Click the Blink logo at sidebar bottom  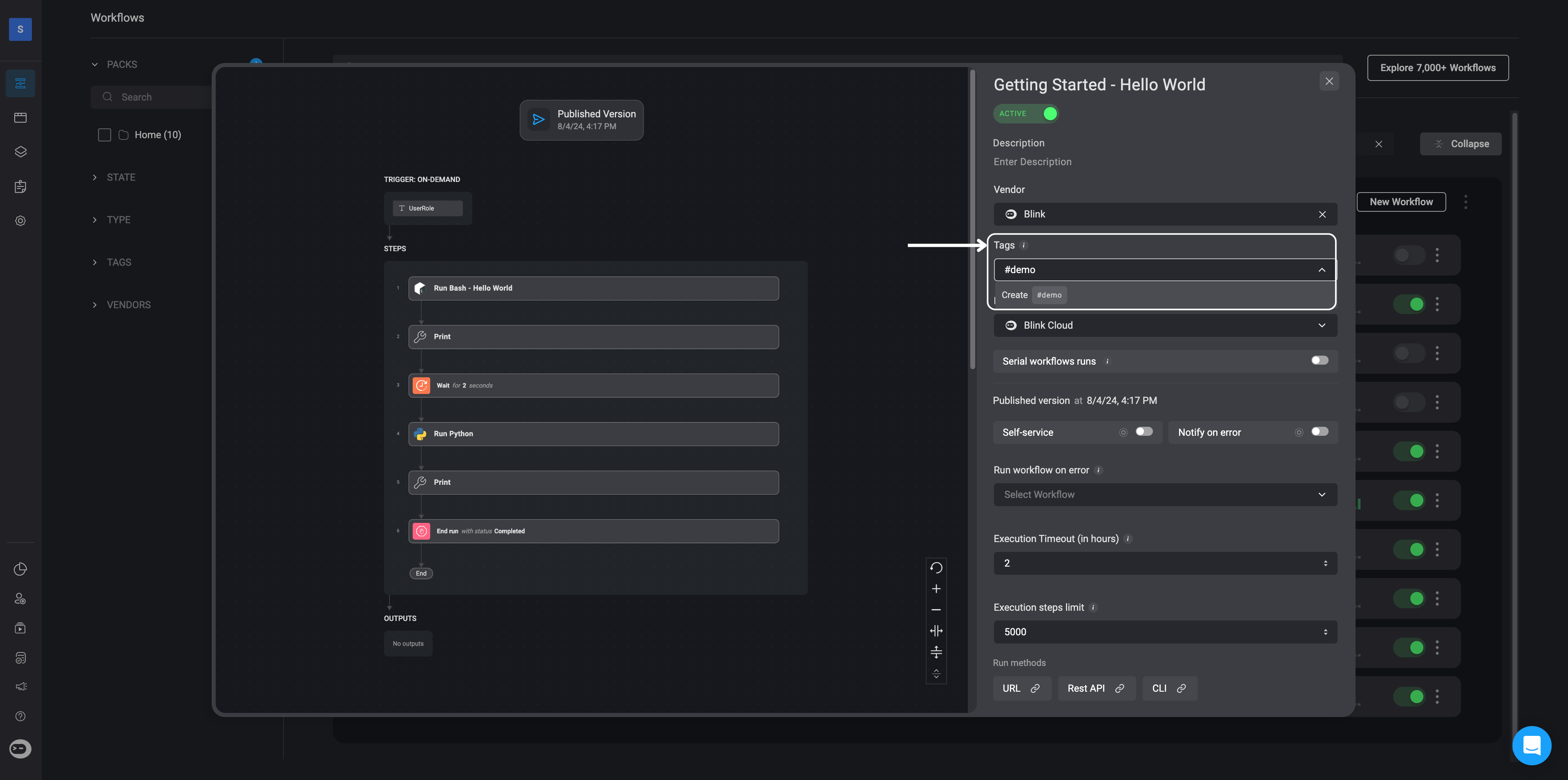pos(20,749)
